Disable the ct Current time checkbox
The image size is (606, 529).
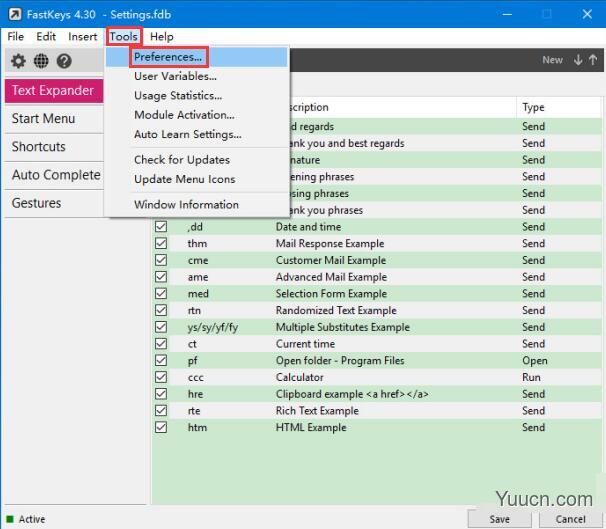click(161, 344)
